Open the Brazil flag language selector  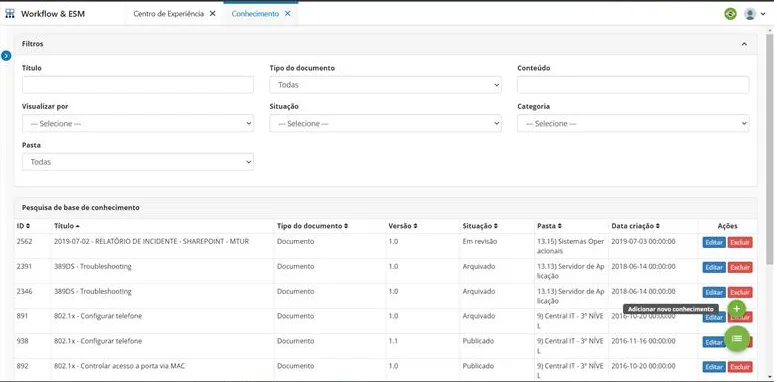730,14
